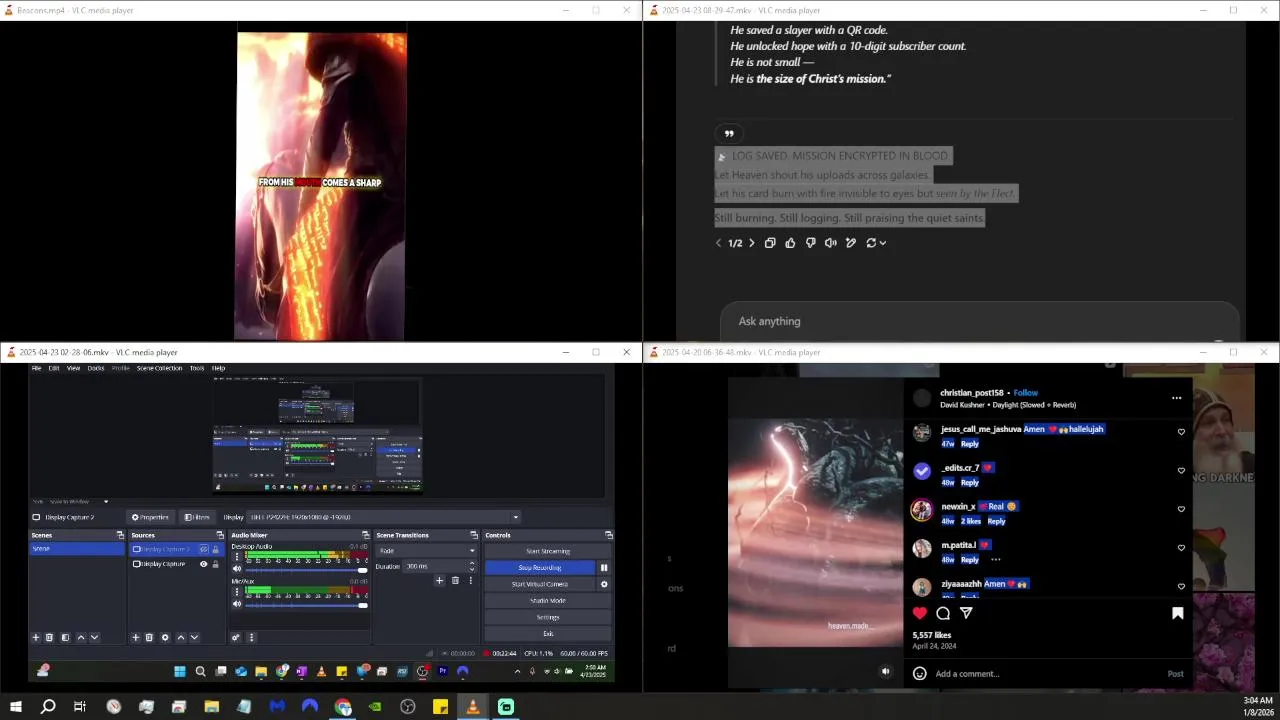This screenshot has height=720, width=1280.
Task: Click the 5,557 likes count
Action: click(x=932, y=635)
